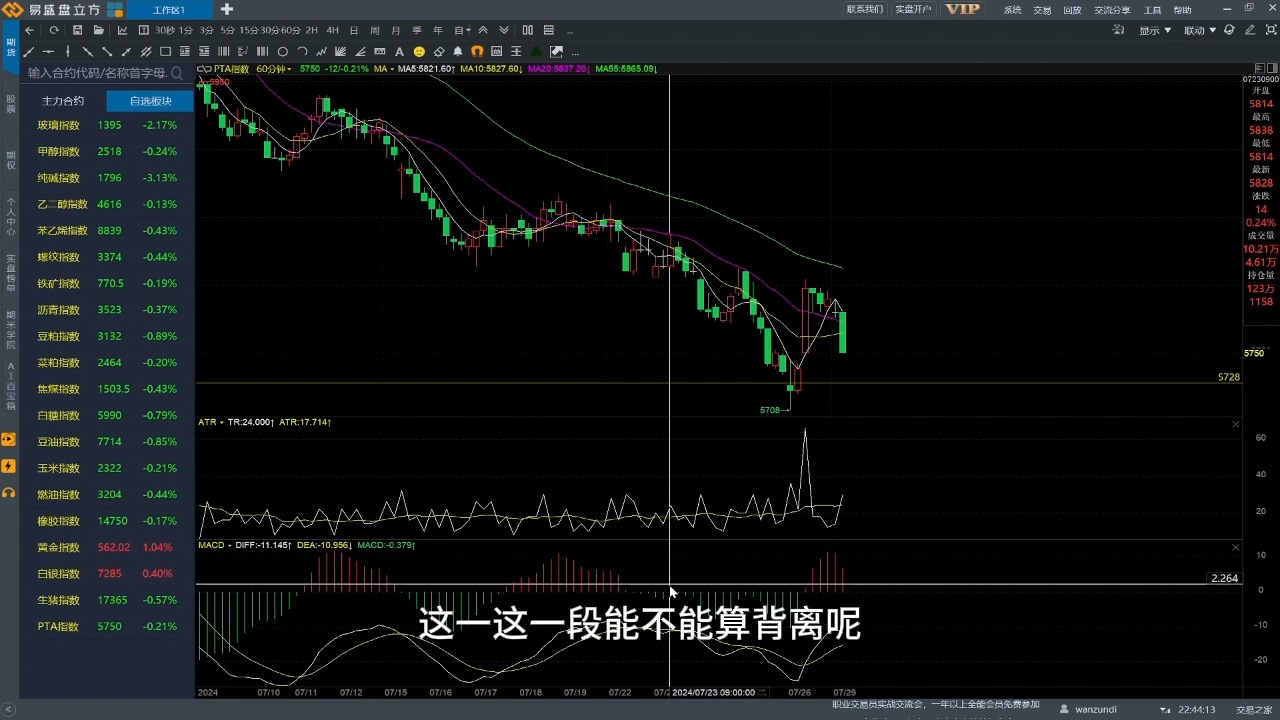Select 黄金指数 row in watchlist
Viewport: 1280px width, 720px height.
(x=109, y=548)
